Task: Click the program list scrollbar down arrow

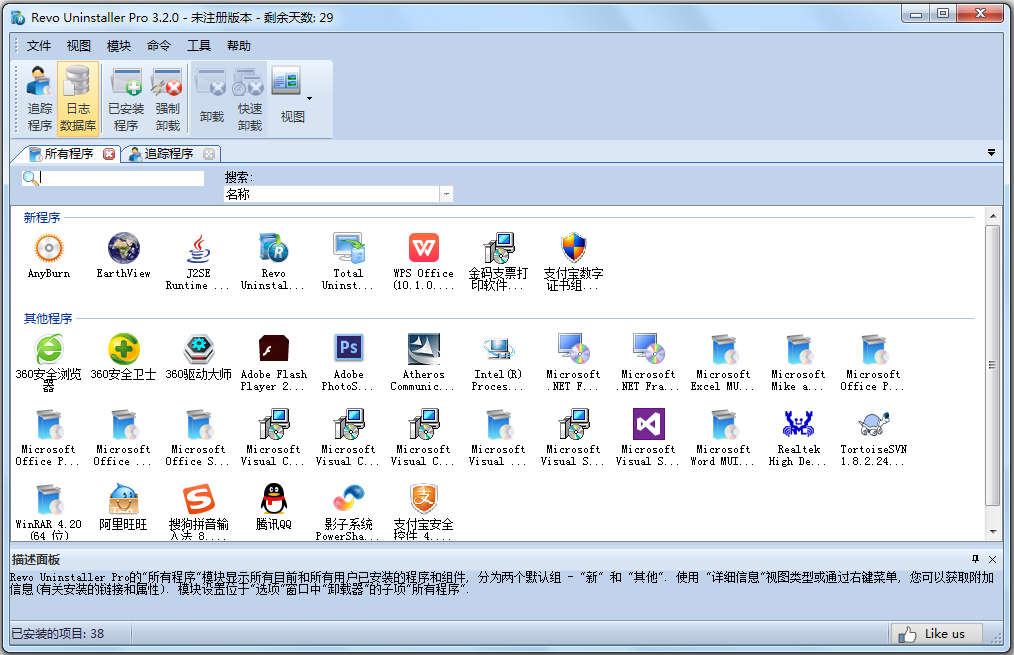Action: coord(993,532)
